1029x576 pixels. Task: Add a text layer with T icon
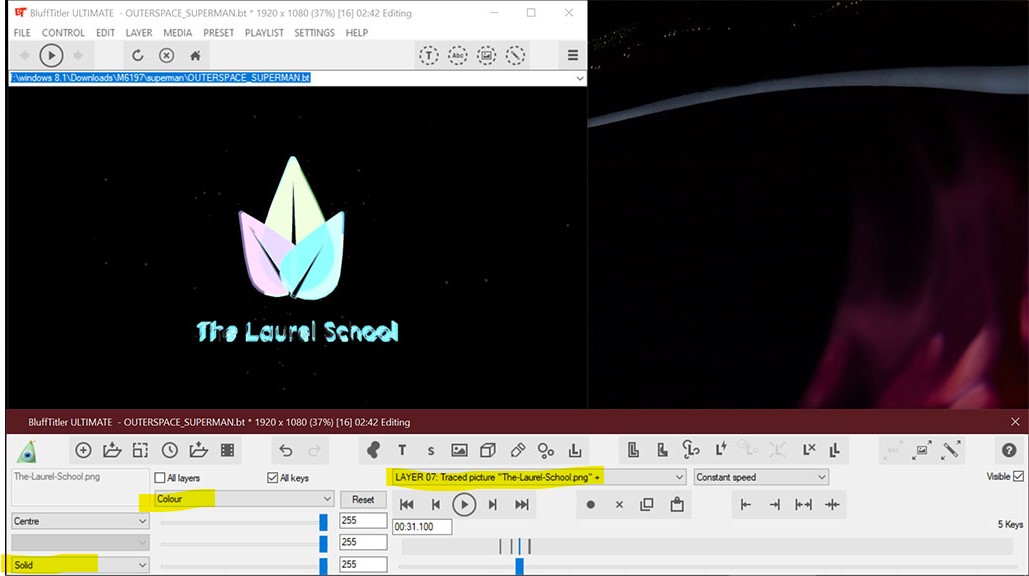pos(402,450)
